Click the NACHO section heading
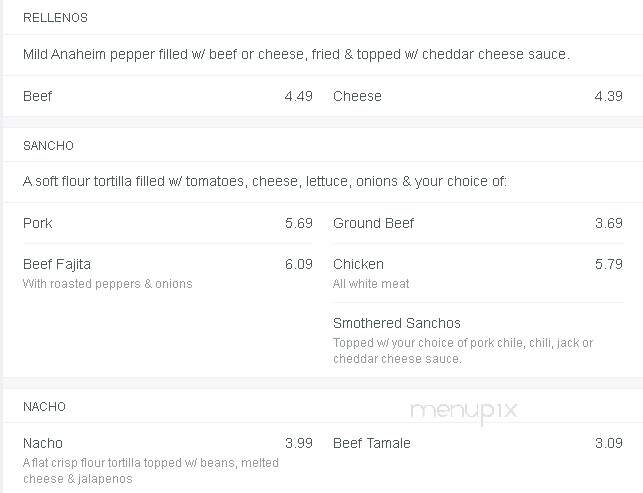The height and width of the screenshot is (493, 643). [x=44, y=407]
